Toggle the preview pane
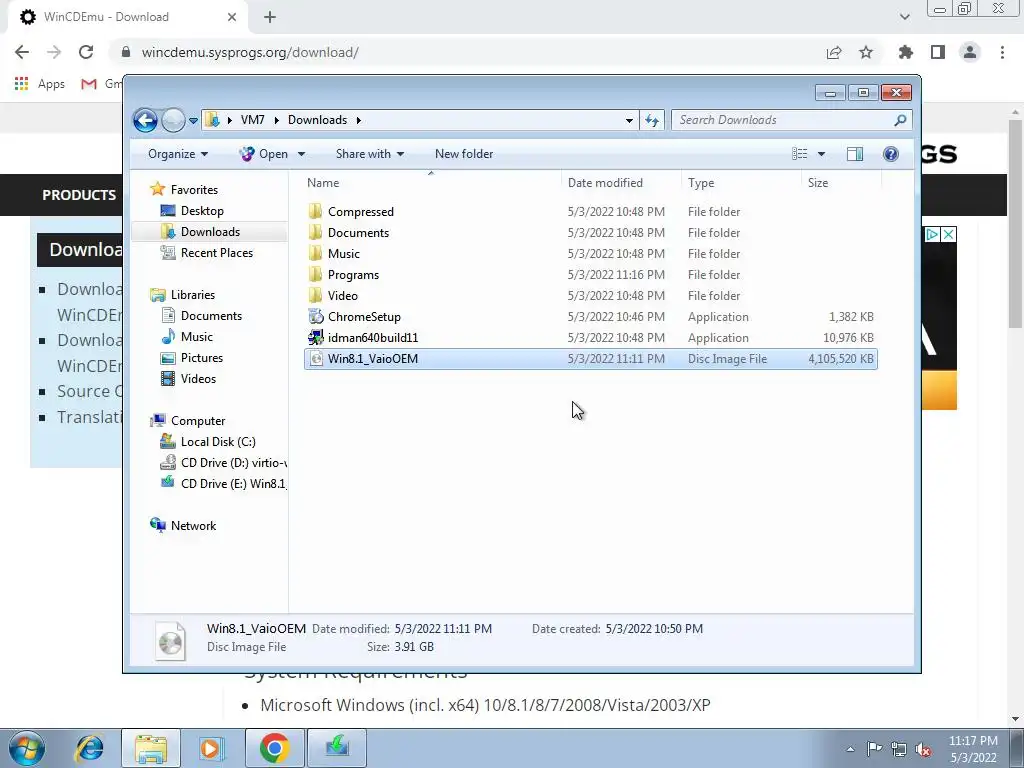 tap(855, 154)
